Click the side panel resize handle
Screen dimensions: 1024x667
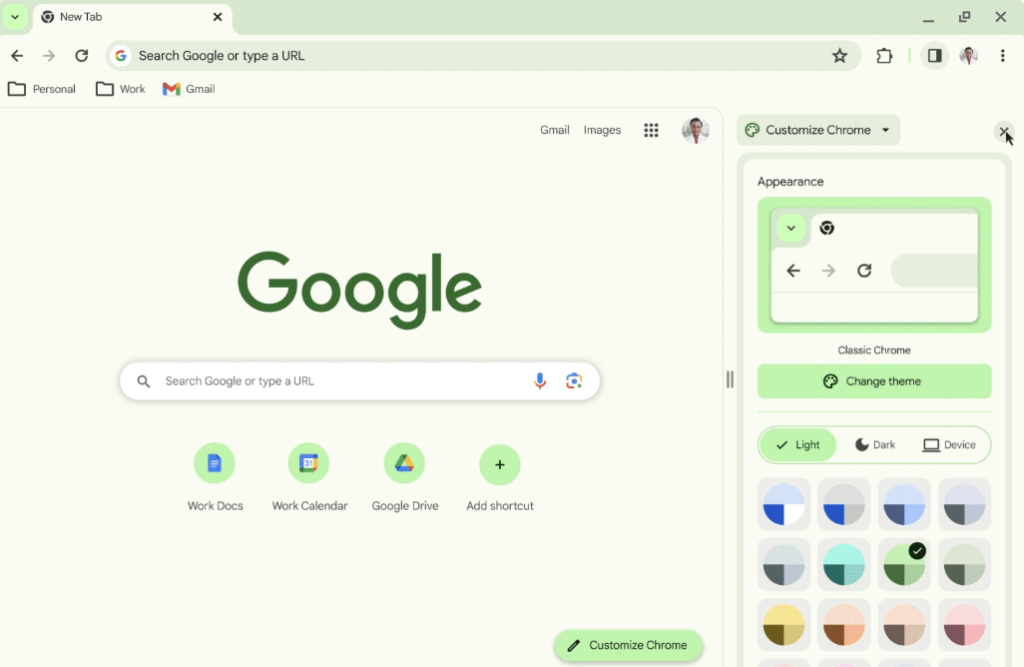click(x=729, y=380)
